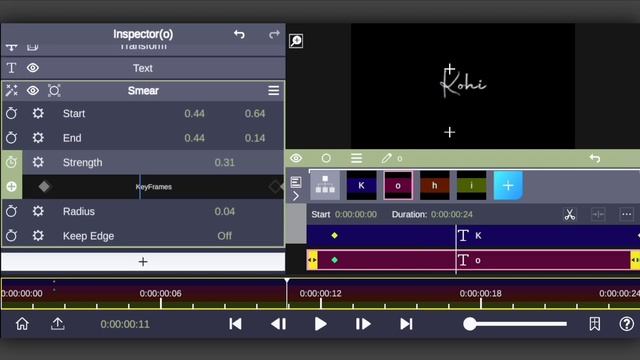The height and width of the screenshot is (360, 640).
Task: Toggle active Strength keyframe stopwatch
Action: [x=11, y=162]
